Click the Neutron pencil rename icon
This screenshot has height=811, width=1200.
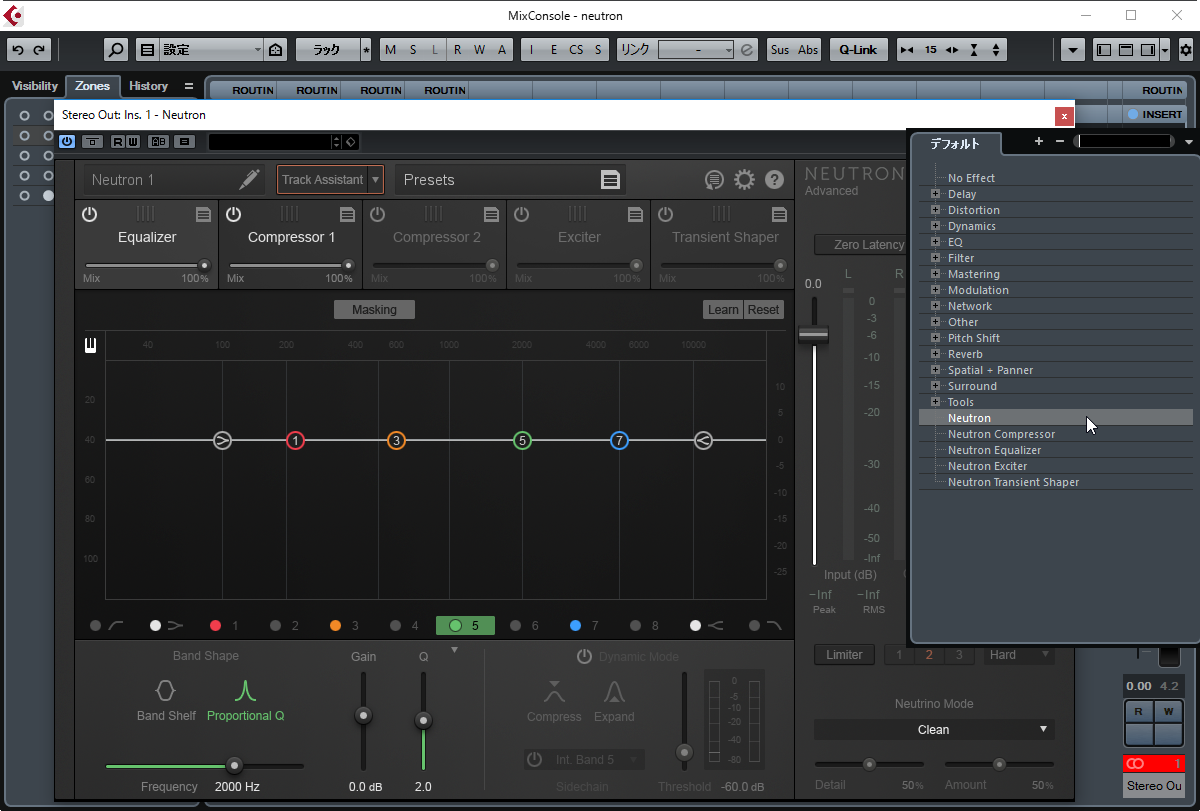(x=249, y=180)
